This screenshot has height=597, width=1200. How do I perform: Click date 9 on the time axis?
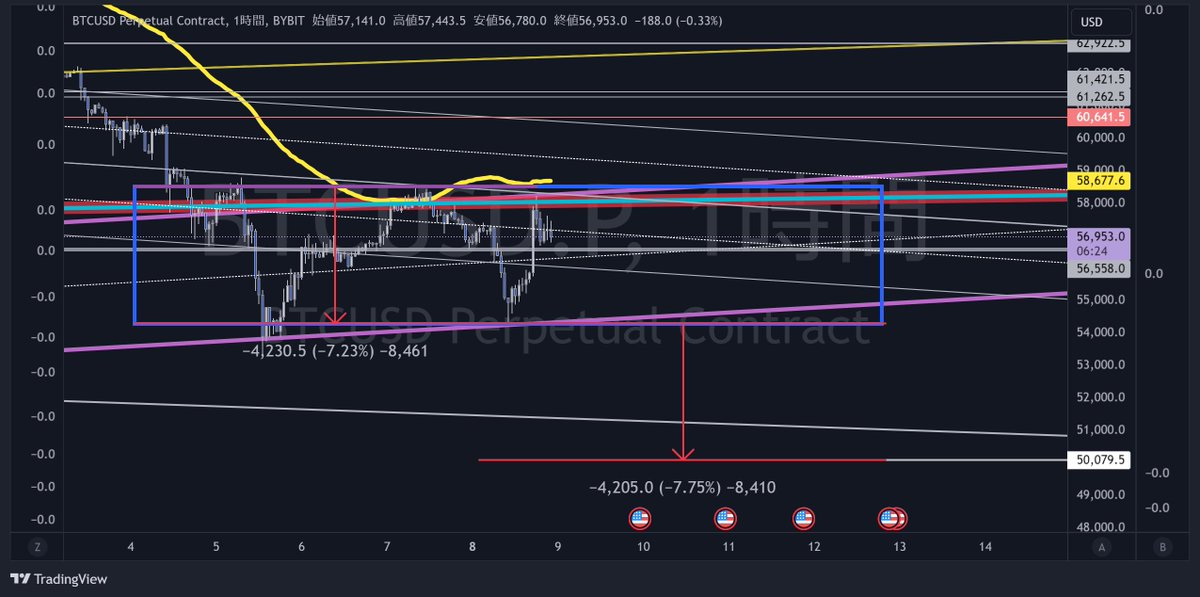tap(557, 547)
